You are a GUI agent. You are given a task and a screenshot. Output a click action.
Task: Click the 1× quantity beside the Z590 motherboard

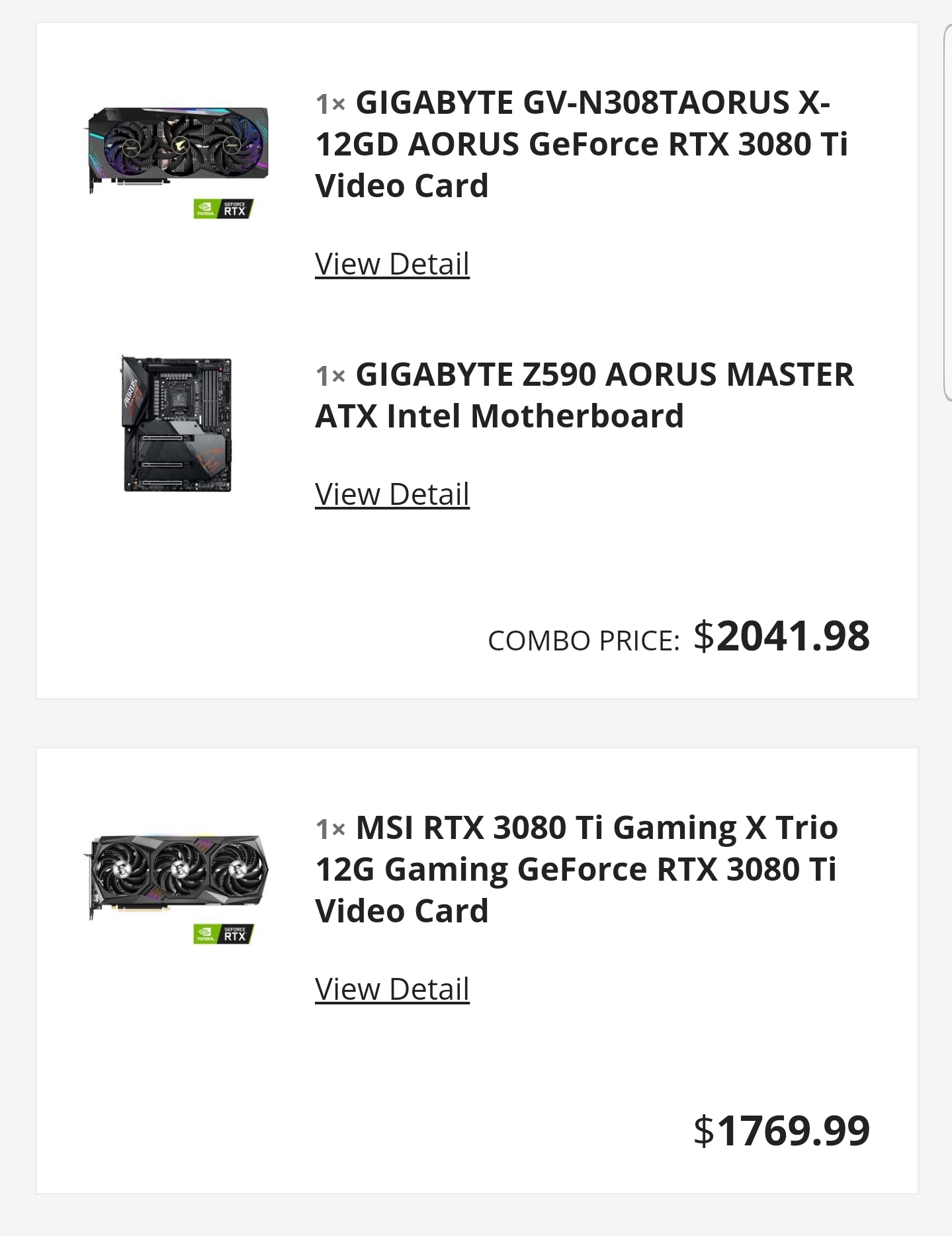pyautogui.click(x=330, y=376)
